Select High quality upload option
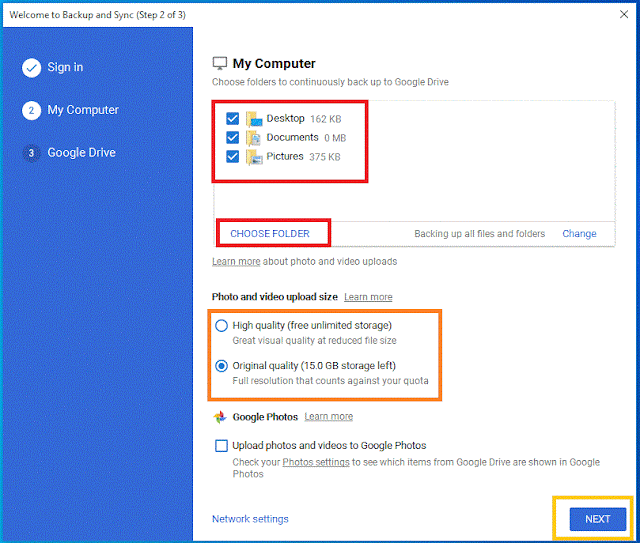Image resolution: width=640 pixels, height=543 pixels. point(221,326)
